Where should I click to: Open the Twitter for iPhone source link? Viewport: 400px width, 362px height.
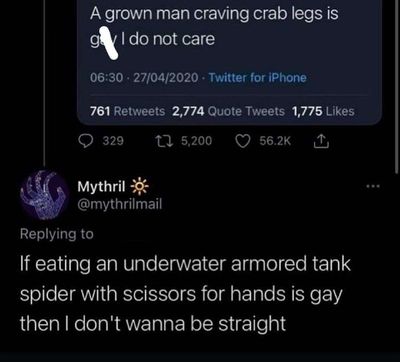click(x=257, y=78)
